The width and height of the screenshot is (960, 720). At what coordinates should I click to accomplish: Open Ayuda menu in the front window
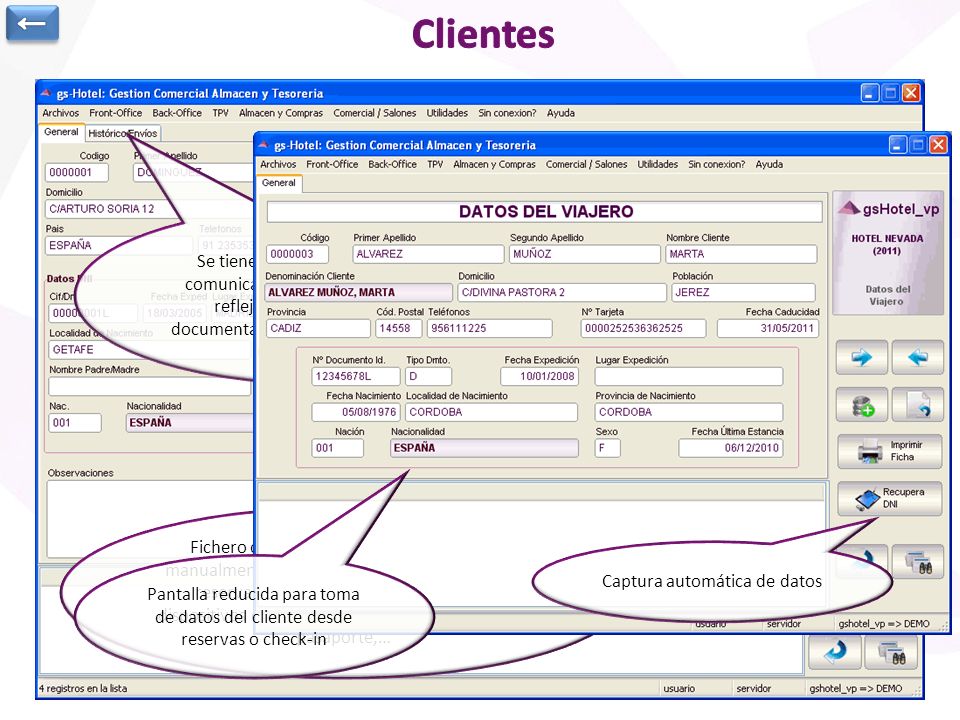point(769,164)
